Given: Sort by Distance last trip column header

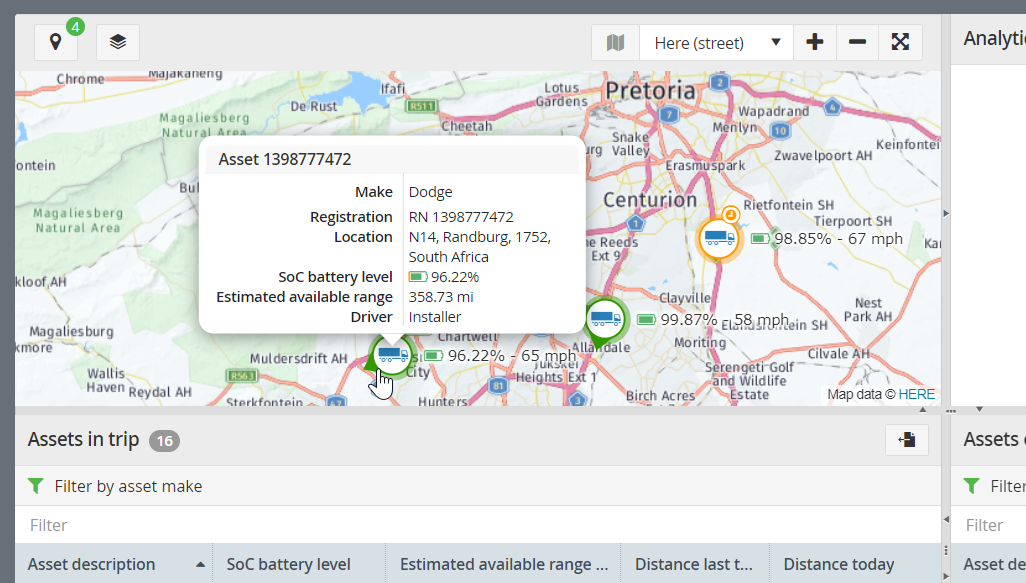Looking at the screenshot, I should (694, 564).
